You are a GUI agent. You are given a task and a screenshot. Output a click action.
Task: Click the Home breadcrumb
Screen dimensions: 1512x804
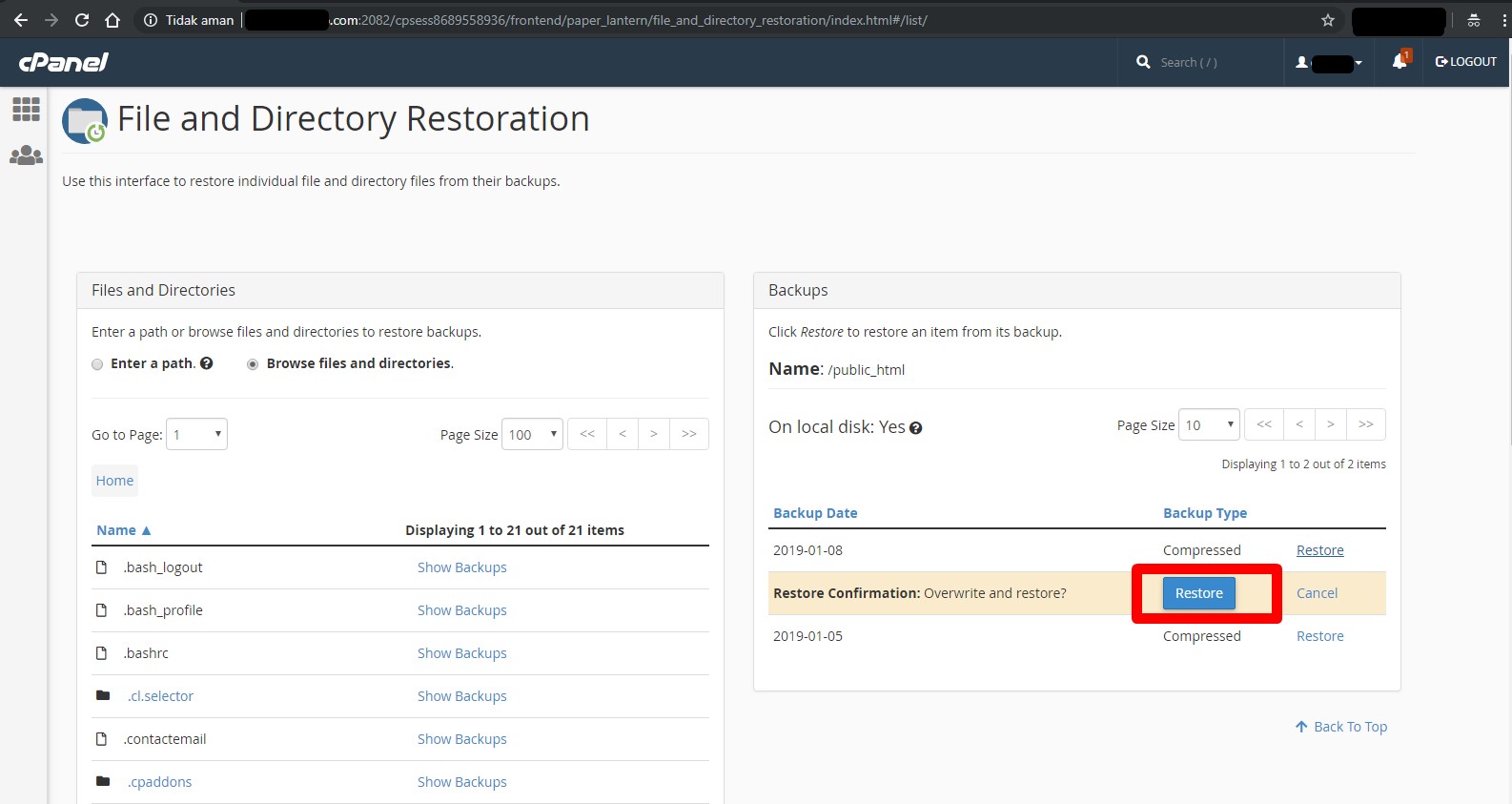(114, 481)
